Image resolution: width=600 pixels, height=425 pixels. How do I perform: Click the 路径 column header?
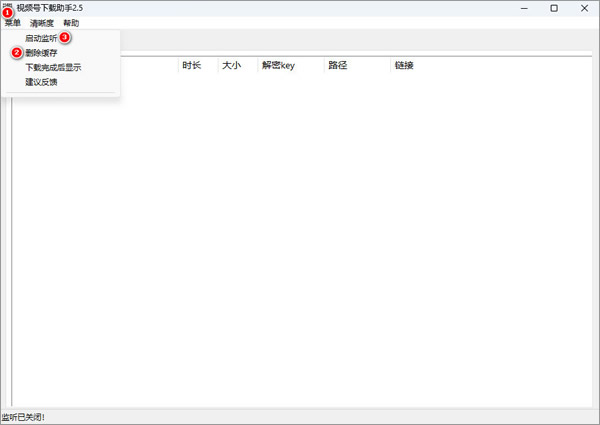[357, 65]
